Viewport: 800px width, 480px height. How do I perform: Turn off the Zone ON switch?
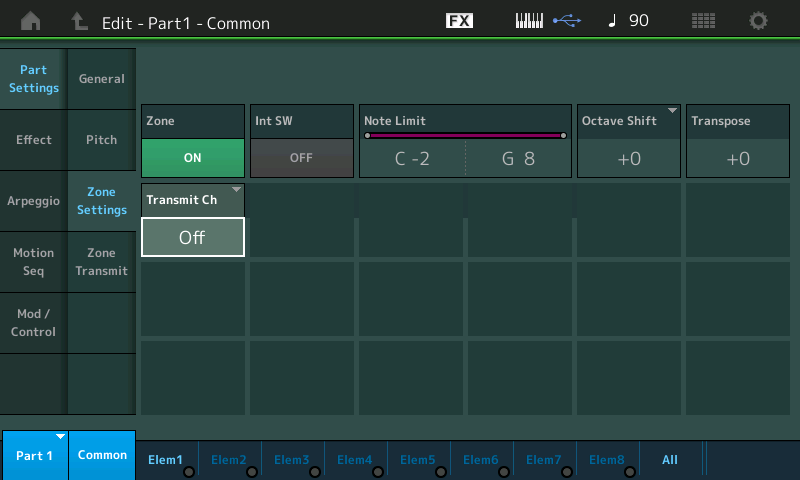click(x=193, y=158)
